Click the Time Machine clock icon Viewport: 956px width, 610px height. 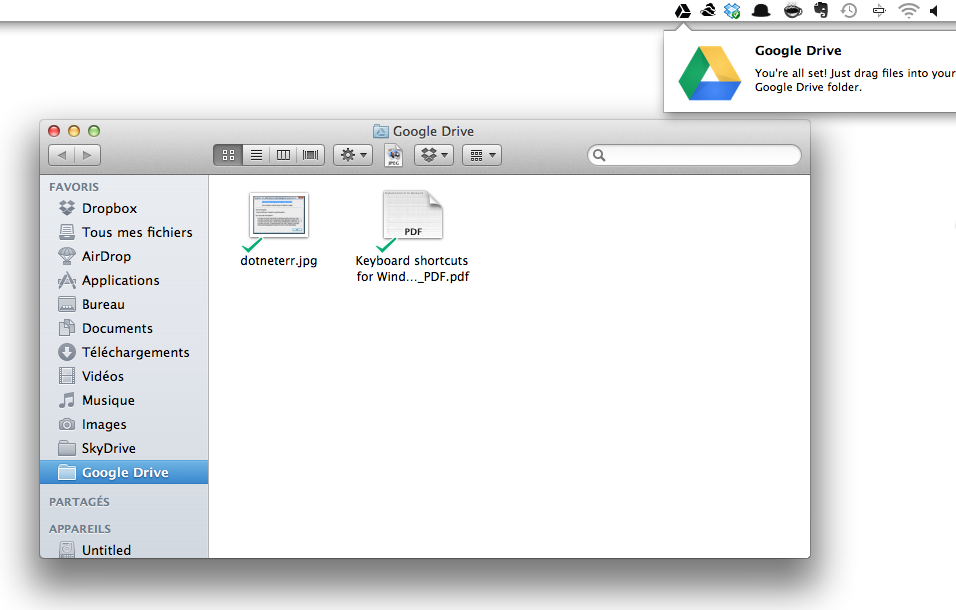(849, 11)
